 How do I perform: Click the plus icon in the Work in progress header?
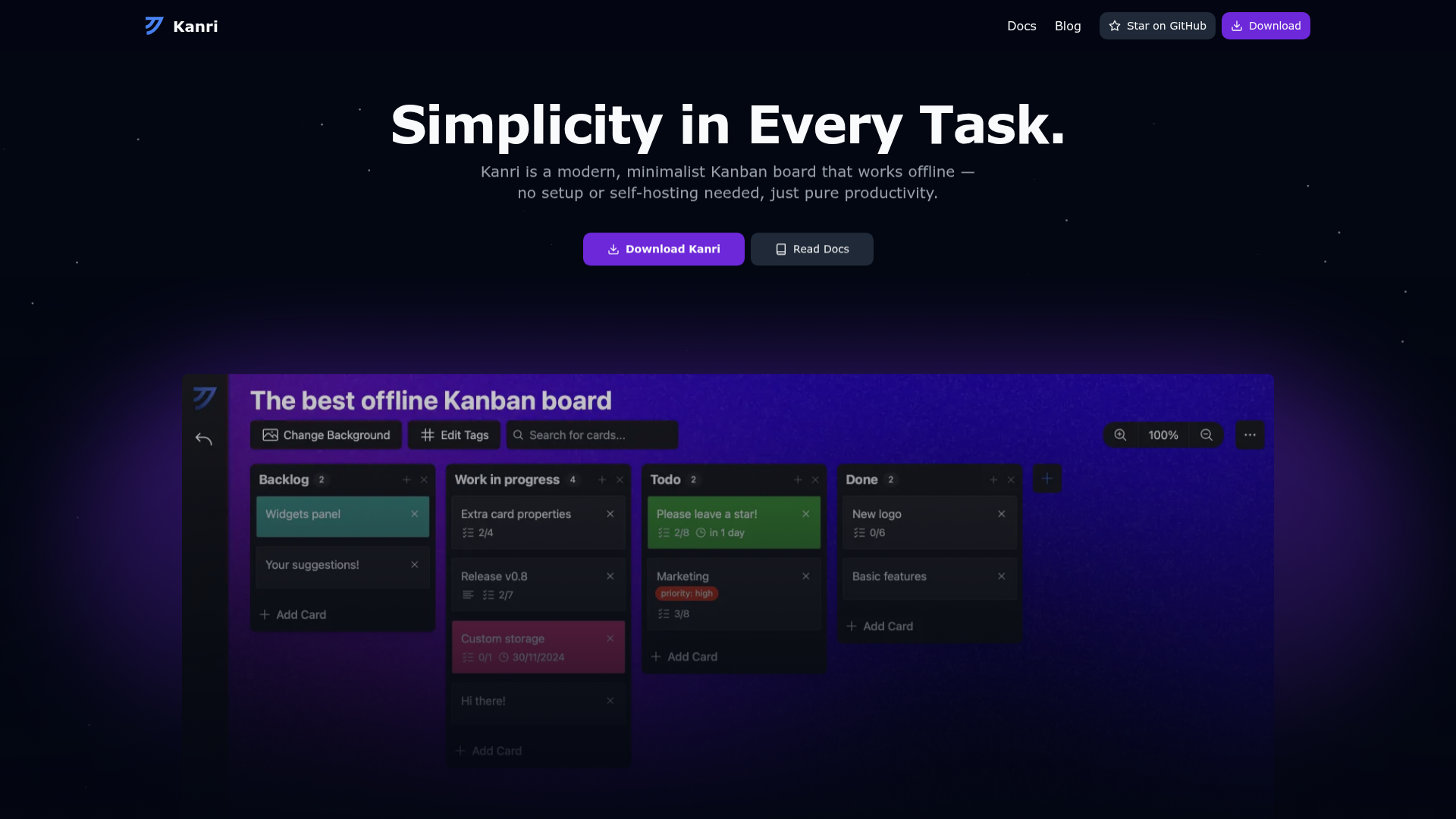(x=602, y=480)
